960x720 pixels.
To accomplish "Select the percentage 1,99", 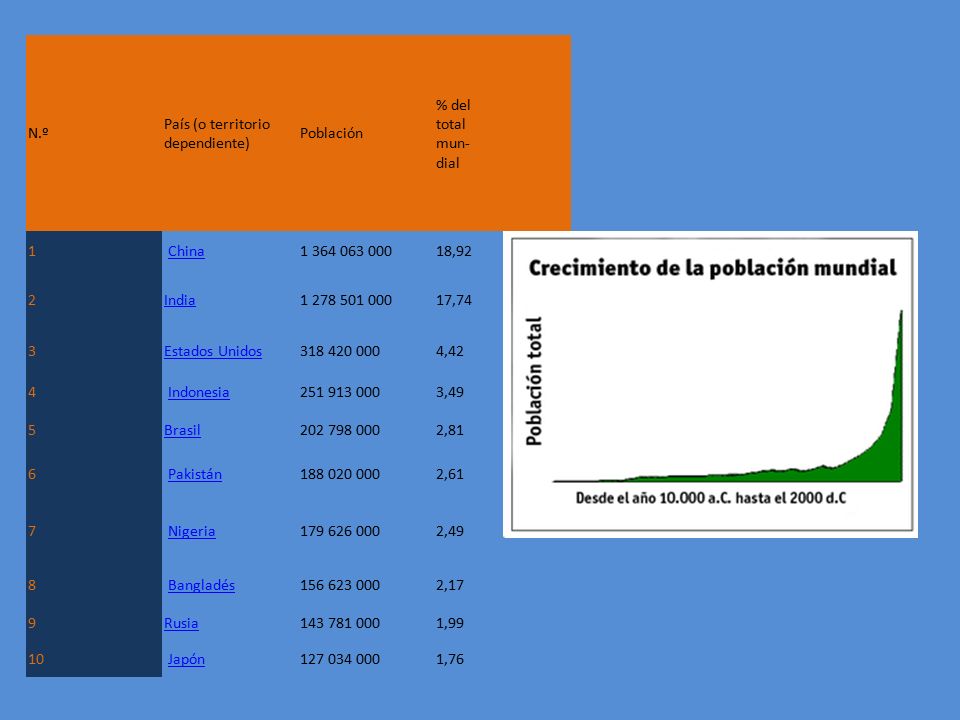I will (x=449, y=623).
